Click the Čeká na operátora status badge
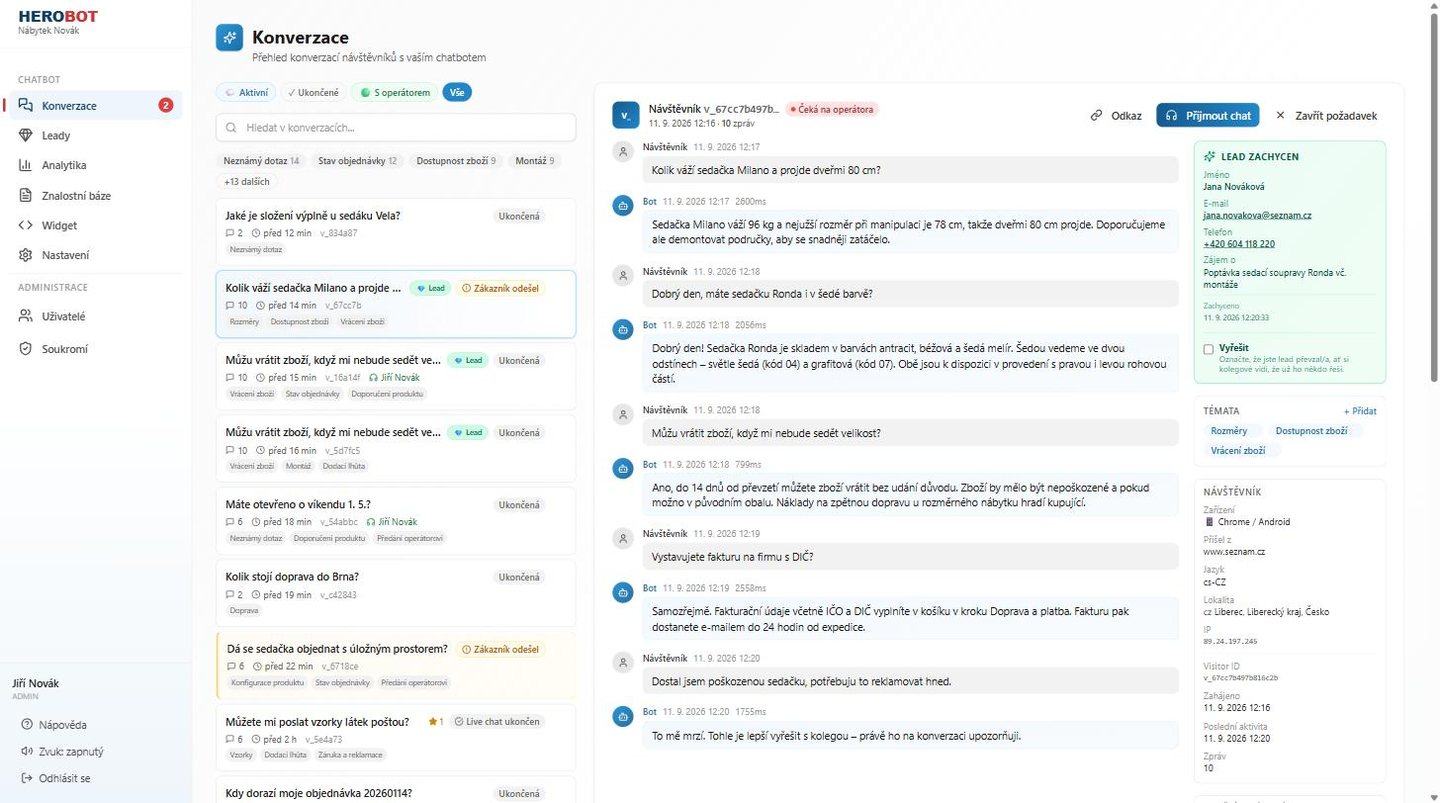The width and height of the screenshot is (1440, 803). 832,109
